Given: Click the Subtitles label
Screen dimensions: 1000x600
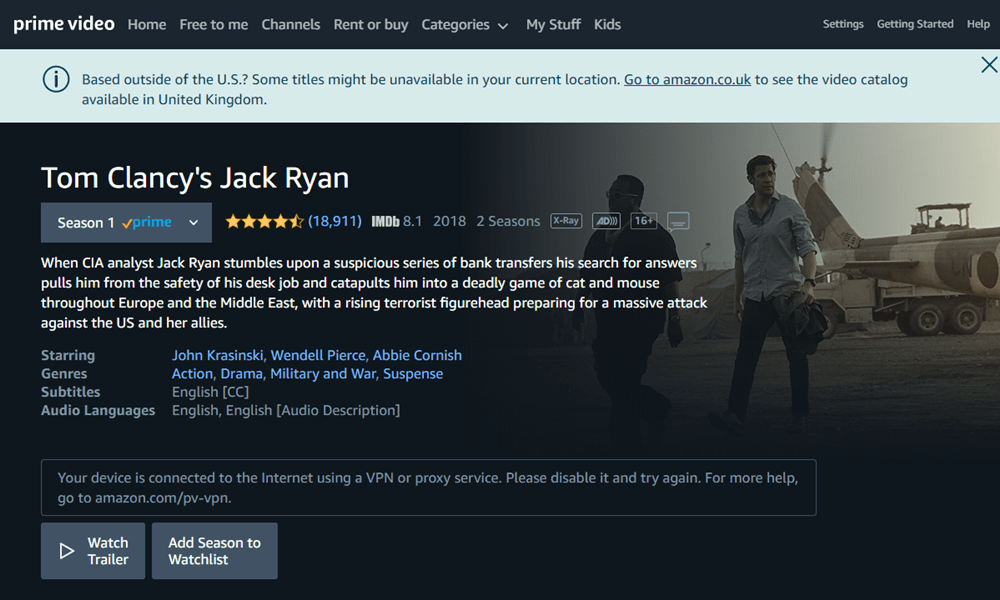Looking at the screenshot, I should (x=70, y=392).
